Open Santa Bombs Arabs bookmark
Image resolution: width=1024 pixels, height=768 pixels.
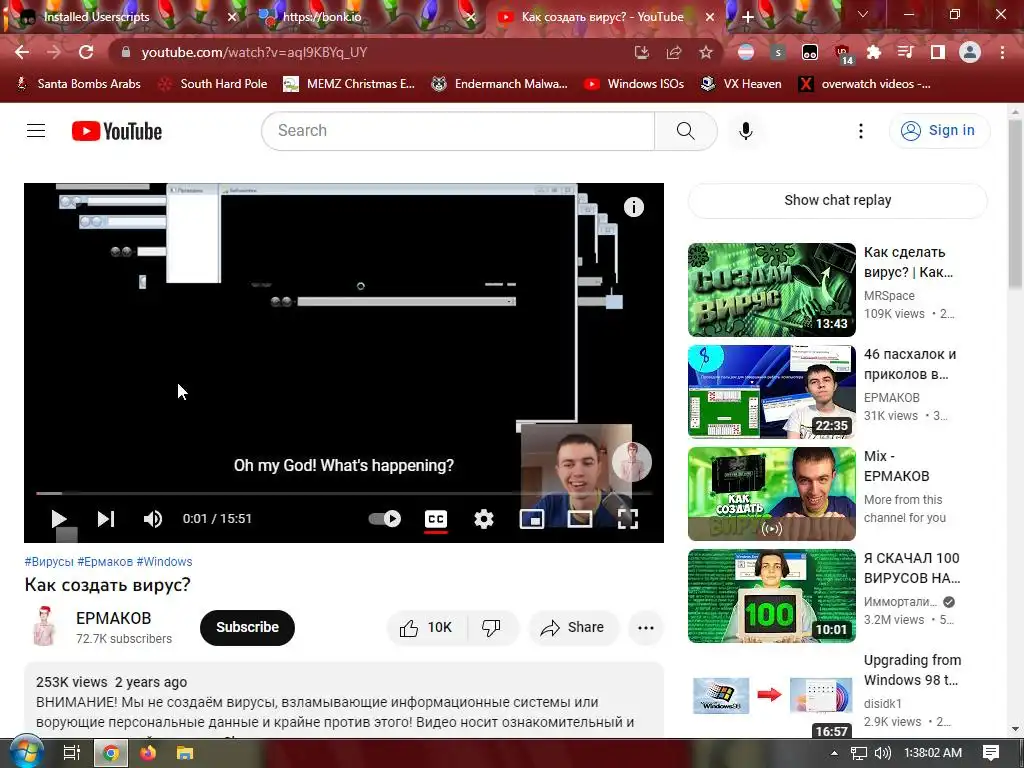[78, 84]
